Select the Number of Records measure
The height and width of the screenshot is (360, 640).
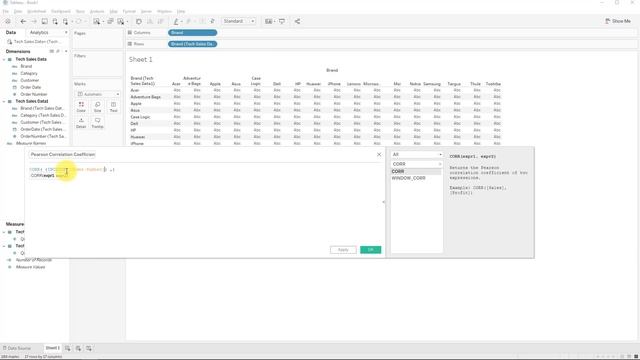tap(33, 260)
